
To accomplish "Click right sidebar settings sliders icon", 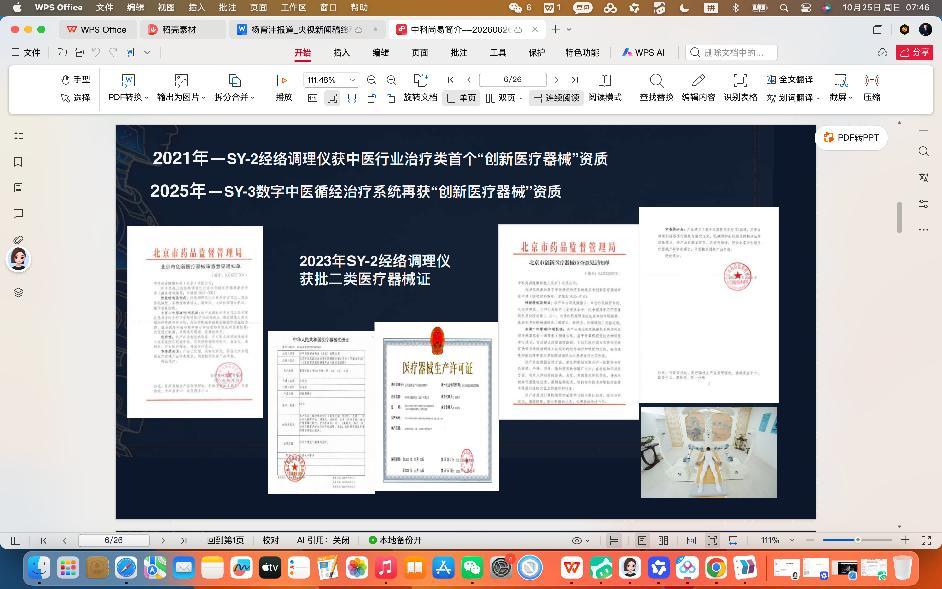I will pos(924,204).
